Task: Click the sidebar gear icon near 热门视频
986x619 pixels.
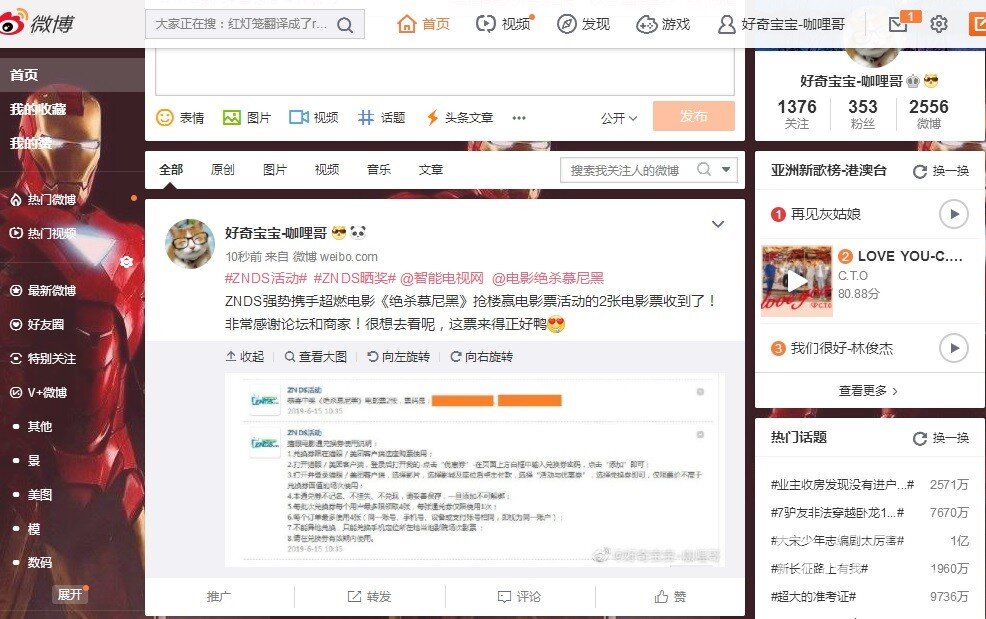Action: click(x=126, y=262)
